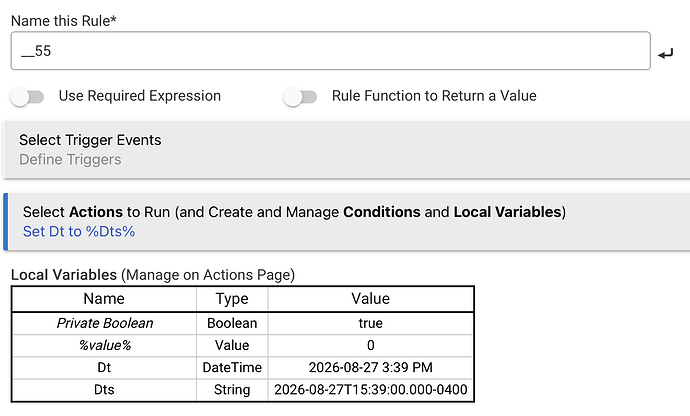This screenshot has height=416, width=690.
Task: Click the 2026-08-27 3:39 PM value
Action: click(x=371, y=368)
